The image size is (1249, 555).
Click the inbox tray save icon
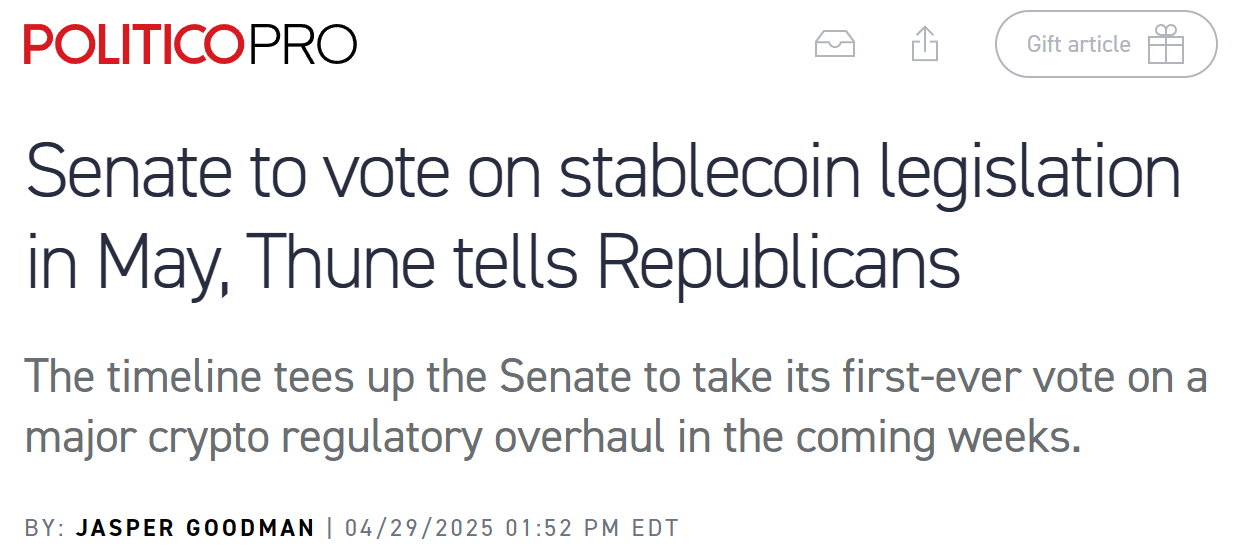click(835, 45)
